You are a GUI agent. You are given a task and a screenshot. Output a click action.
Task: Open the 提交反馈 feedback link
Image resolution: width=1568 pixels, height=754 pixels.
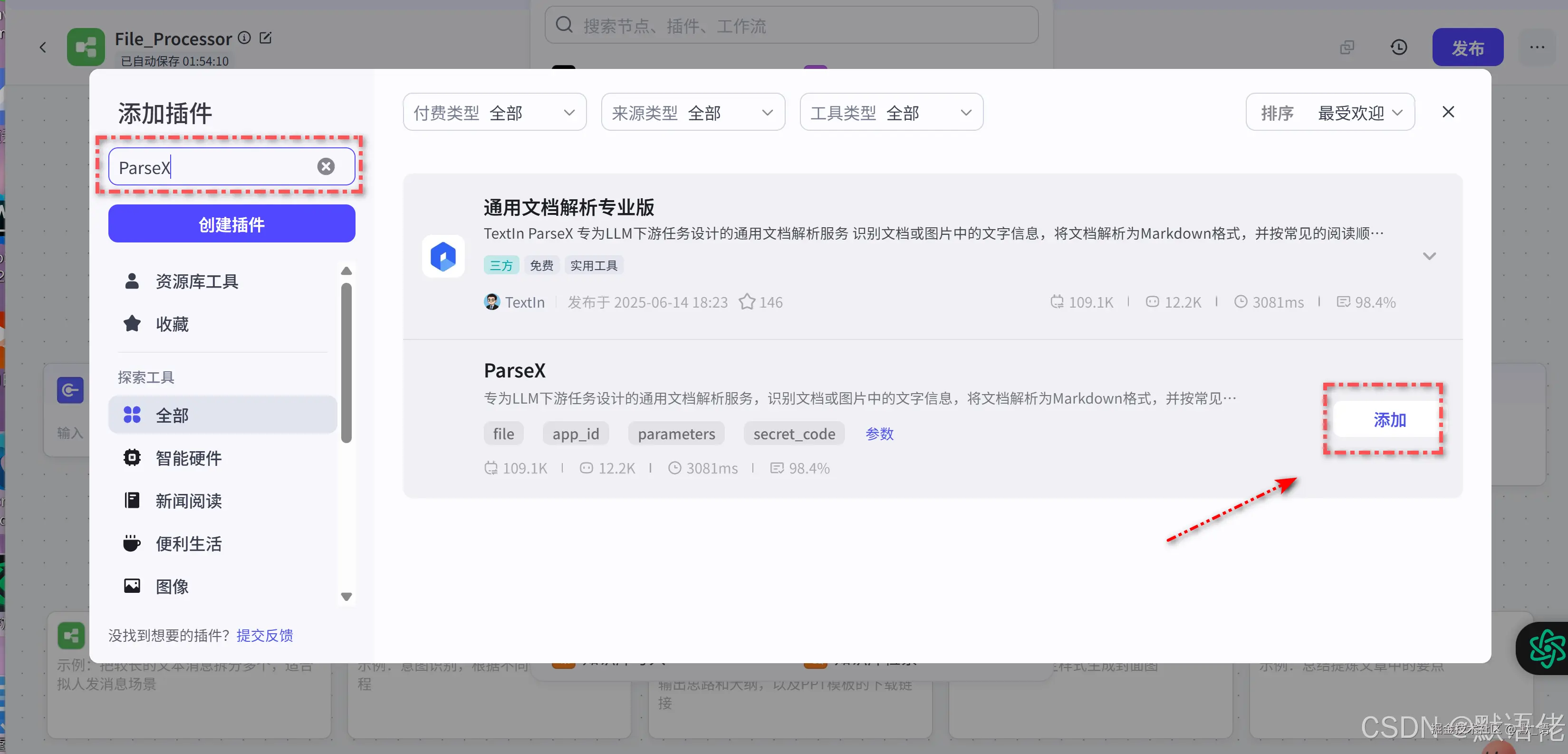coord(264,635)
